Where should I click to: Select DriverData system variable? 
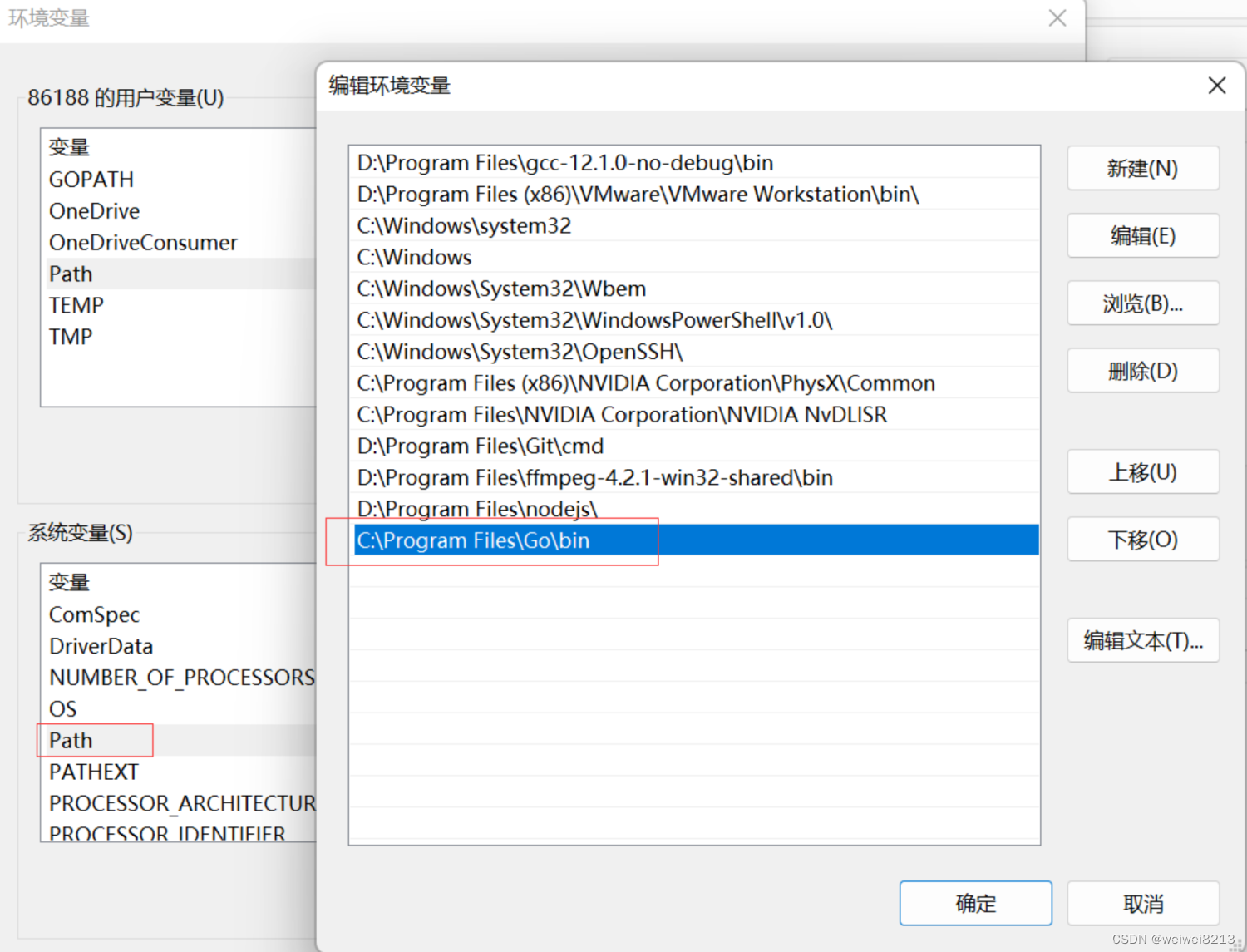point(179,647)
